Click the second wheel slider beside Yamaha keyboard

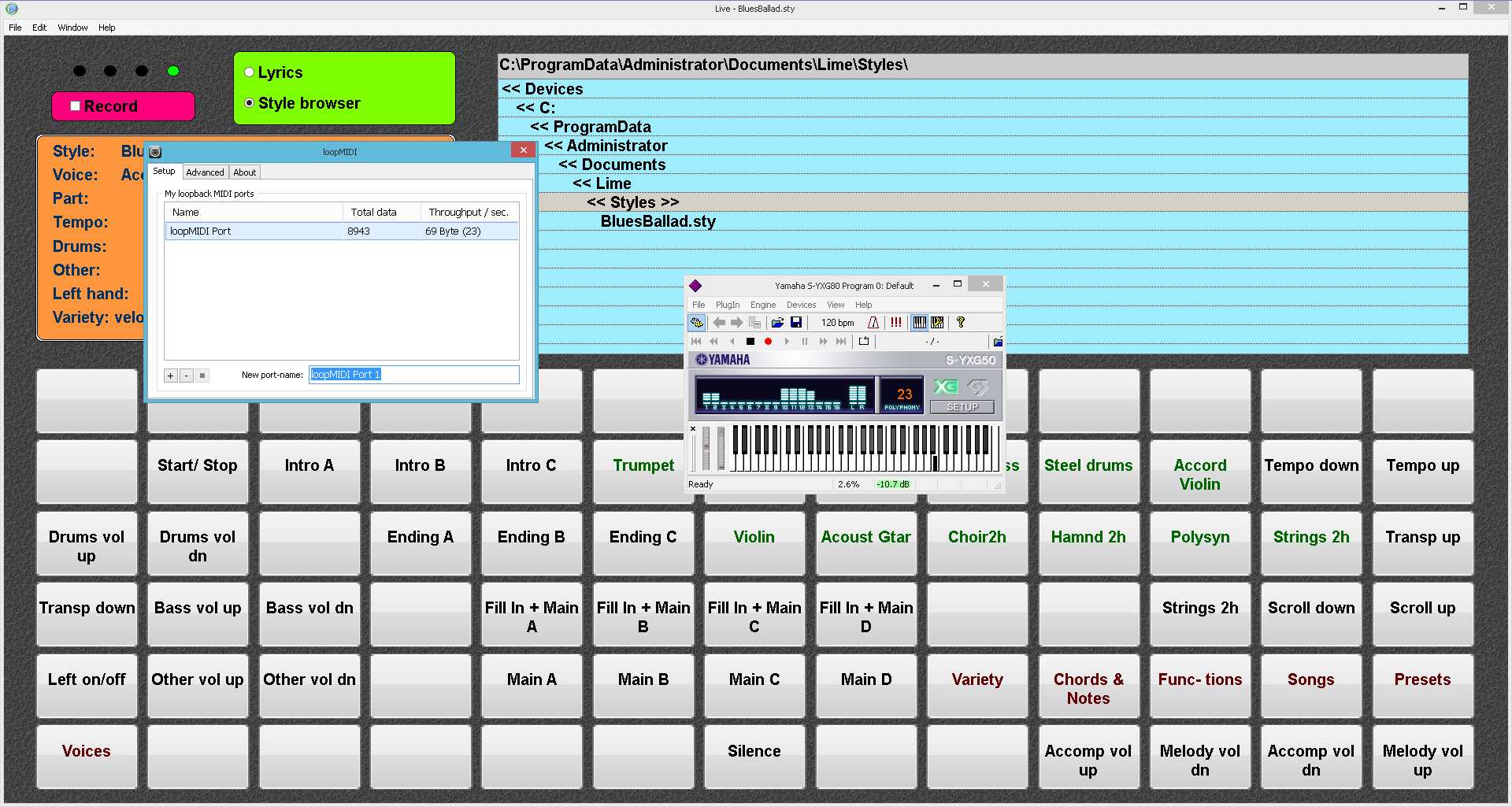click(x=721, y=449)
